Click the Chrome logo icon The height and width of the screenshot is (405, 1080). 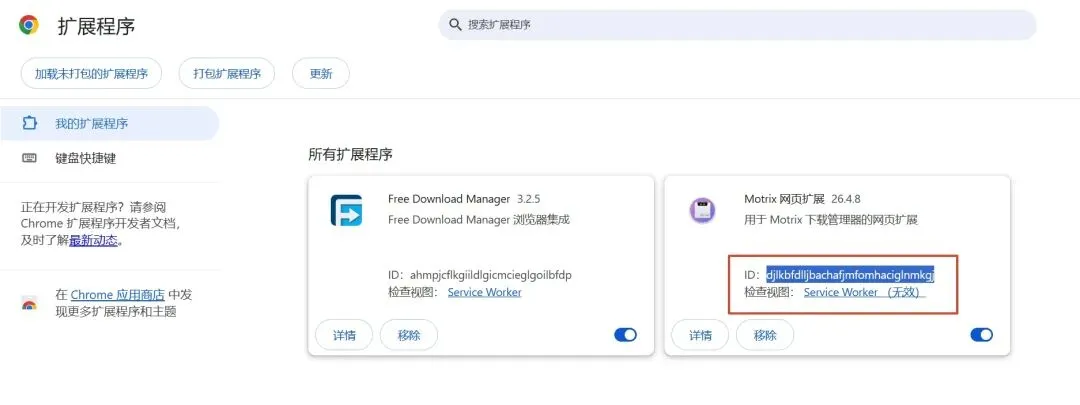[29, 25]
